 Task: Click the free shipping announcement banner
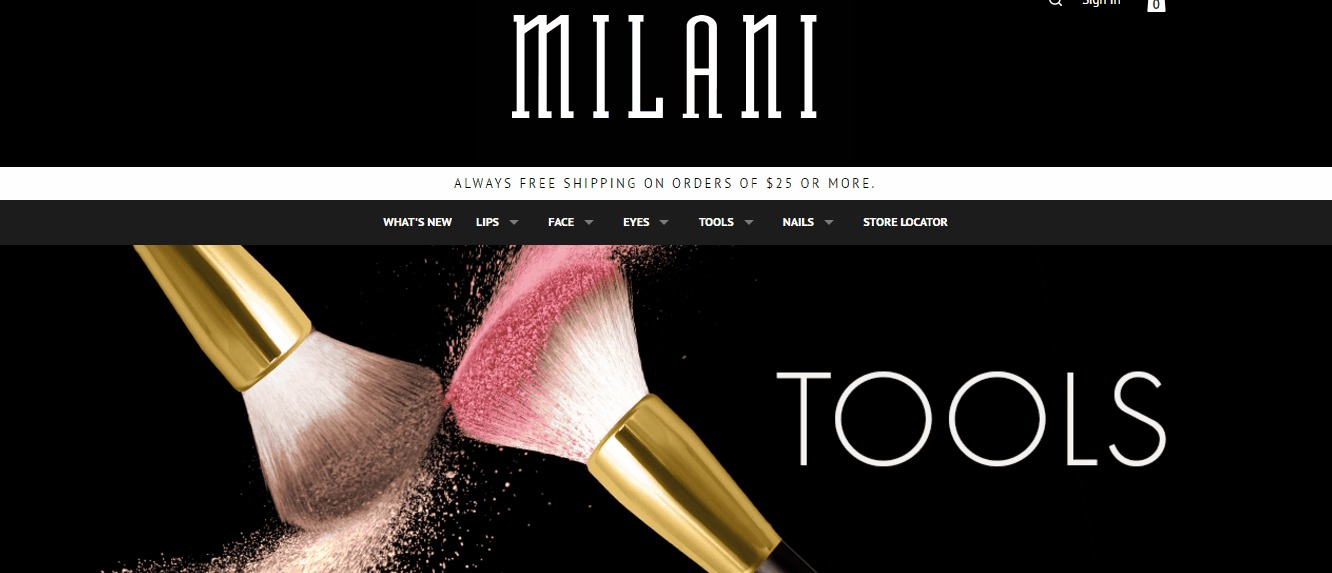[665, 183]
